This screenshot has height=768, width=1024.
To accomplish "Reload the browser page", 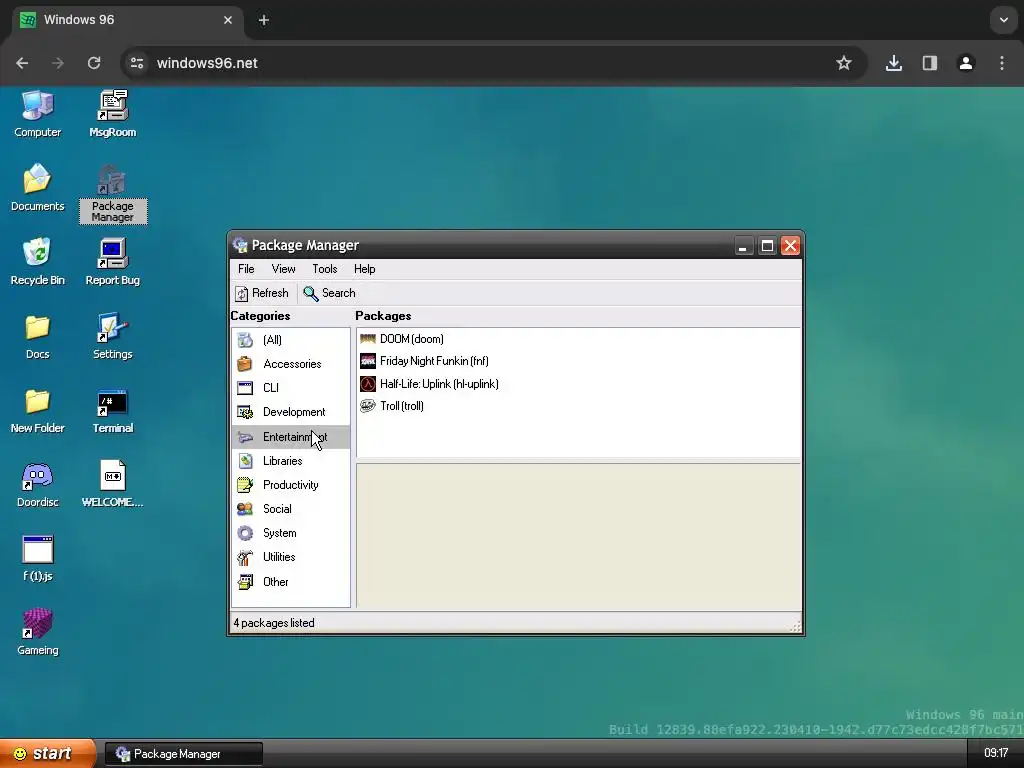I will click(x=94, y=63).
